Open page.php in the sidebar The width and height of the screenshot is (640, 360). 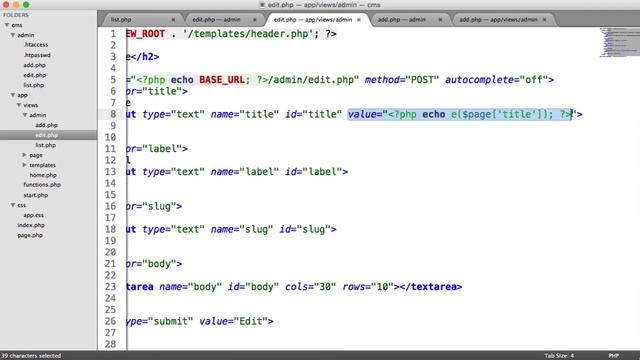click(30, 235)
